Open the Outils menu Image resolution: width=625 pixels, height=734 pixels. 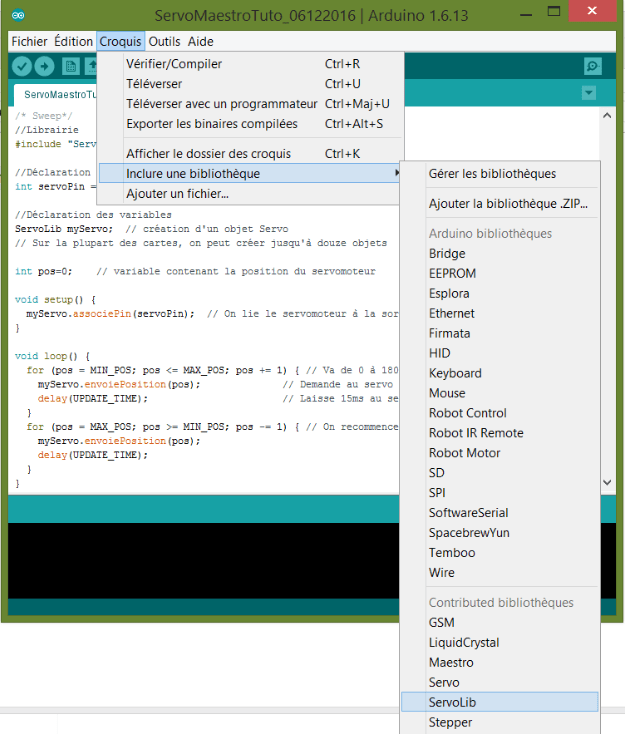[x=164, y=42]
